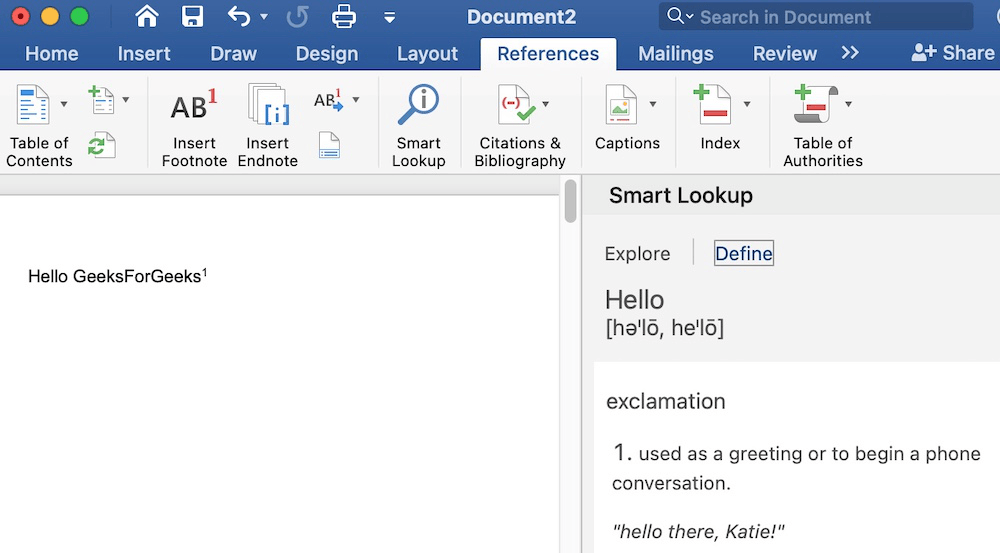
Task: Click the document vertical scrollbar thumb
Action: point(570,201)
